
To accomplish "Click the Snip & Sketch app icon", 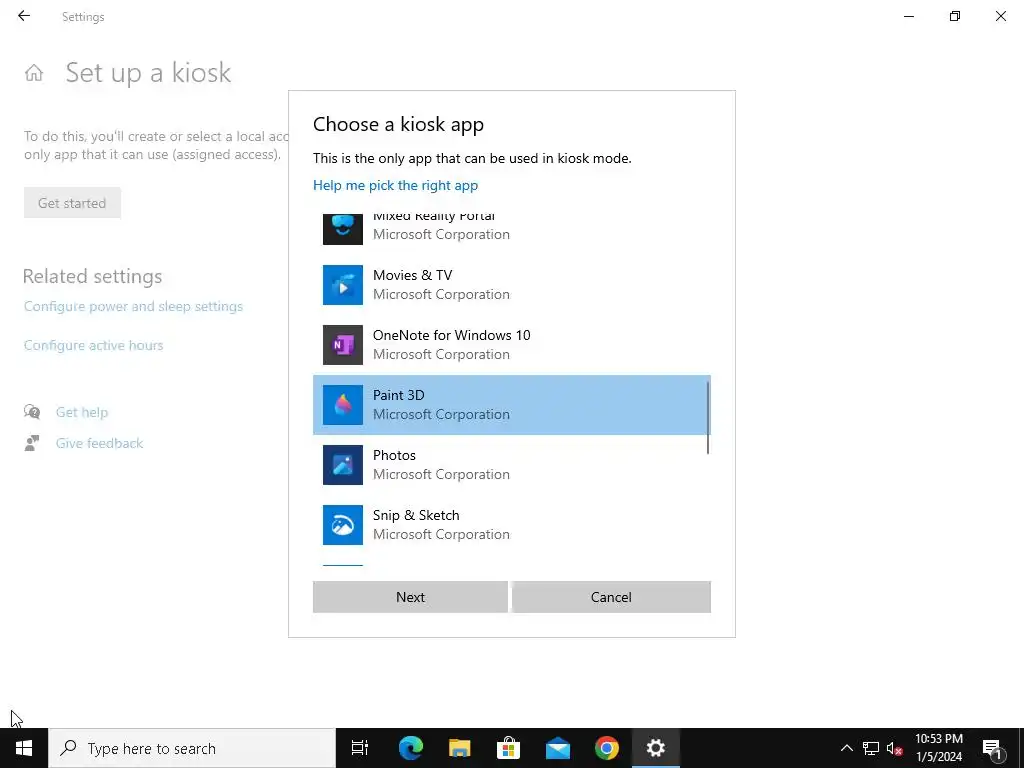I will click(343, 525).
